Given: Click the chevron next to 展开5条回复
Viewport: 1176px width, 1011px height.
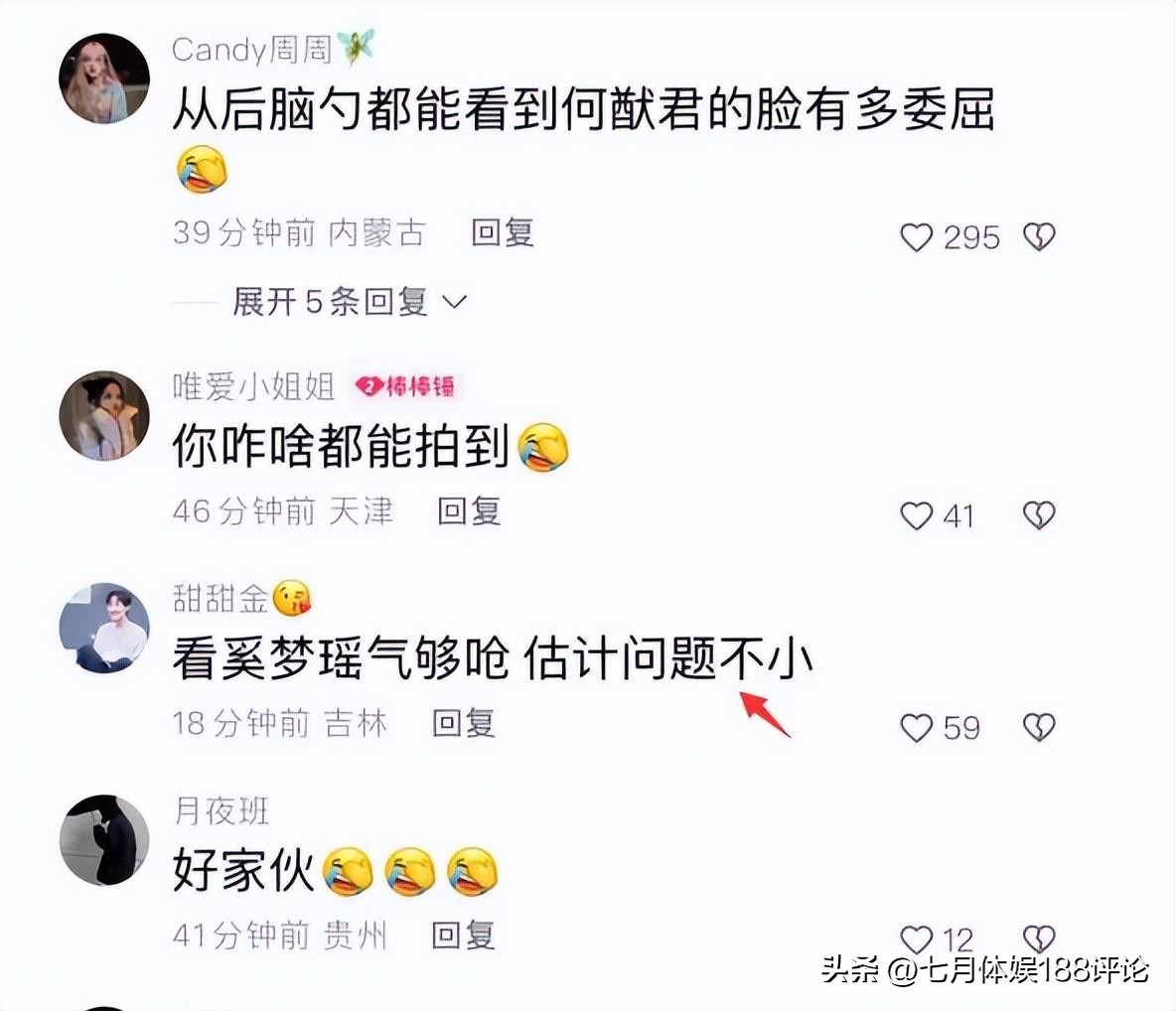Looking at the screenshot, I should point(455,302).
